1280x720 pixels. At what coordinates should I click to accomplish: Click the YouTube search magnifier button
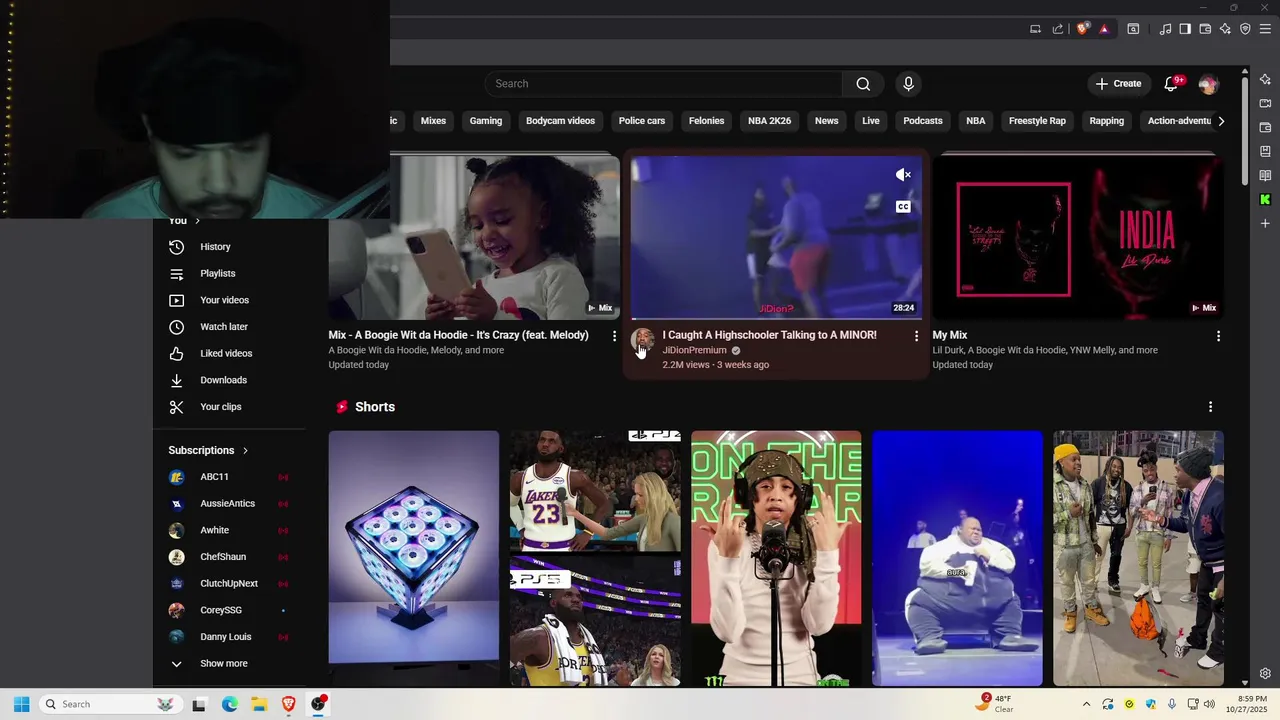pos(863,84)
